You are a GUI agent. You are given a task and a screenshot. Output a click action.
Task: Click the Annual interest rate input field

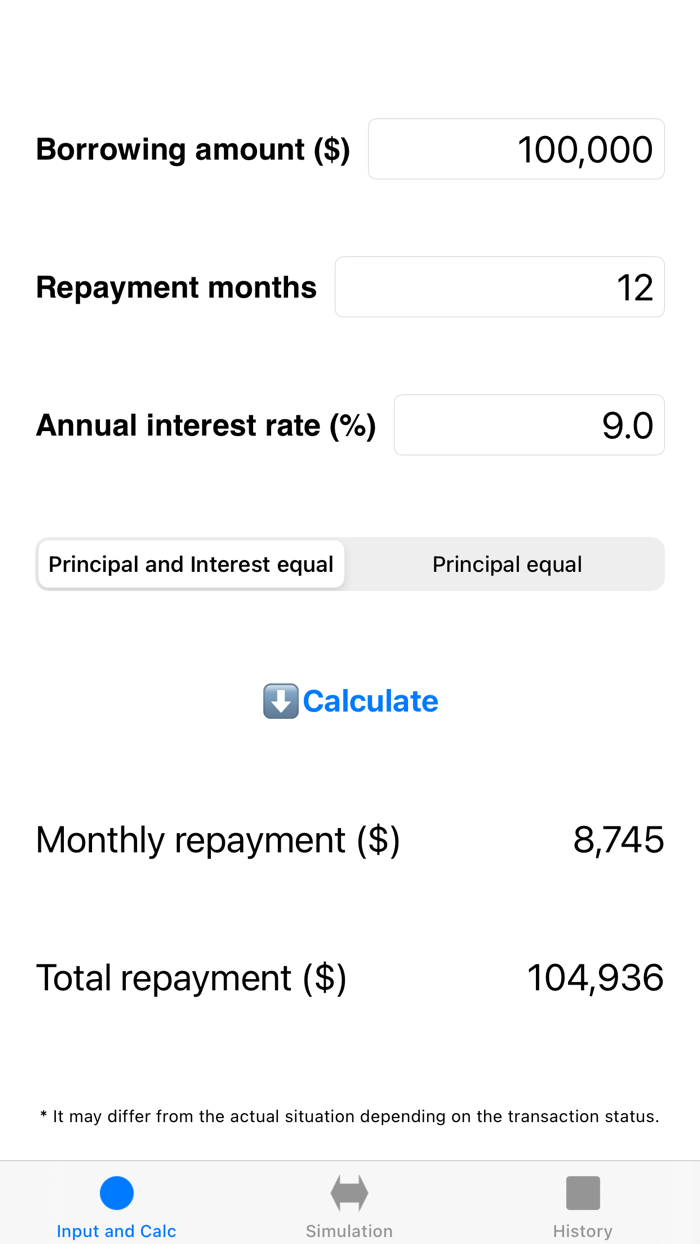coord(529,424)
